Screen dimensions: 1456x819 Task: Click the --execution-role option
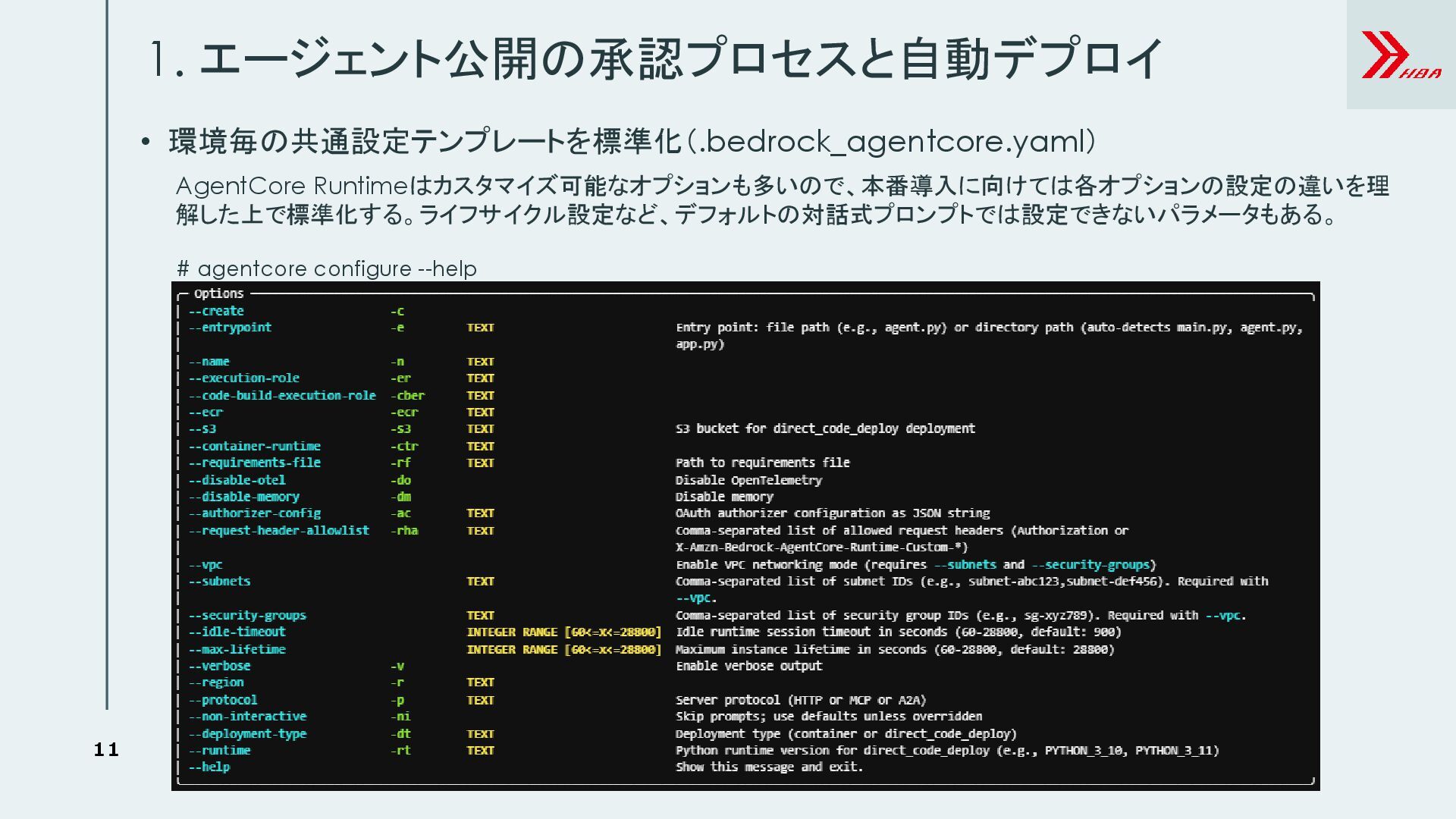tap(243, 378)
